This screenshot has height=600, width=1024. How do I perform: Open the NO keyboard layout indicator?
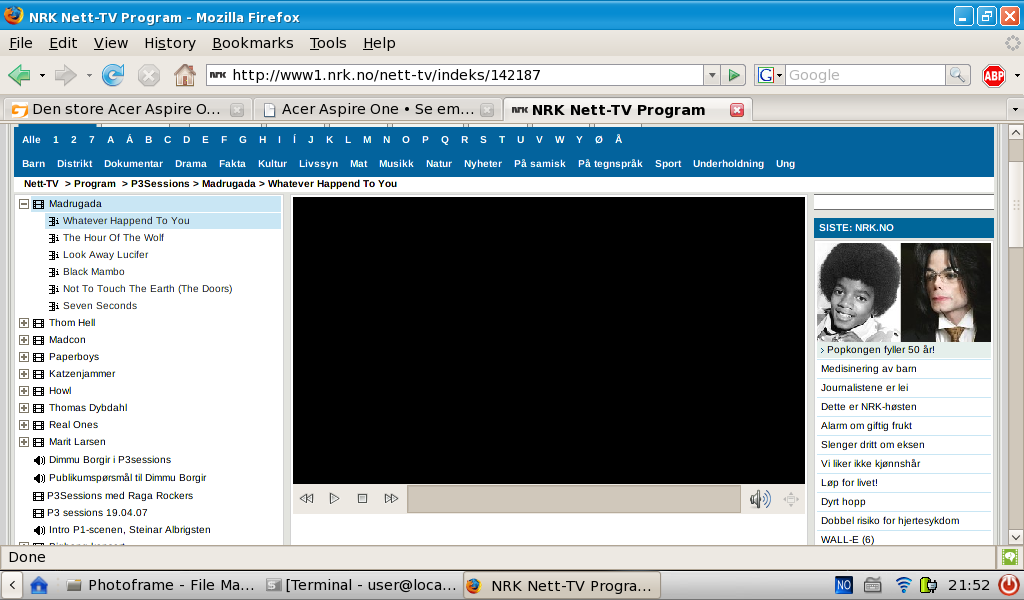(x=844, y=585)
